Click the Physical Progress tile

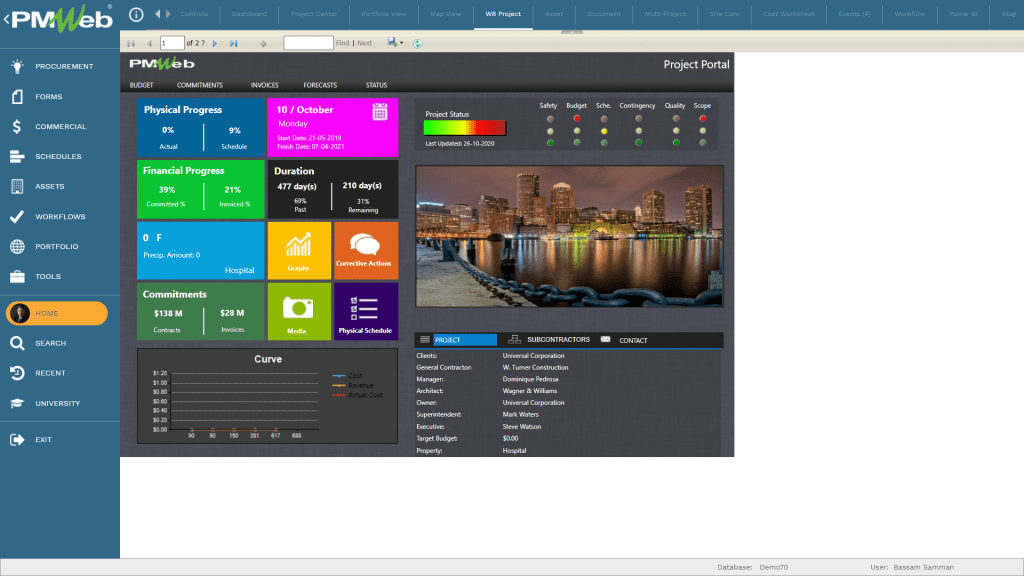(200, 127)
